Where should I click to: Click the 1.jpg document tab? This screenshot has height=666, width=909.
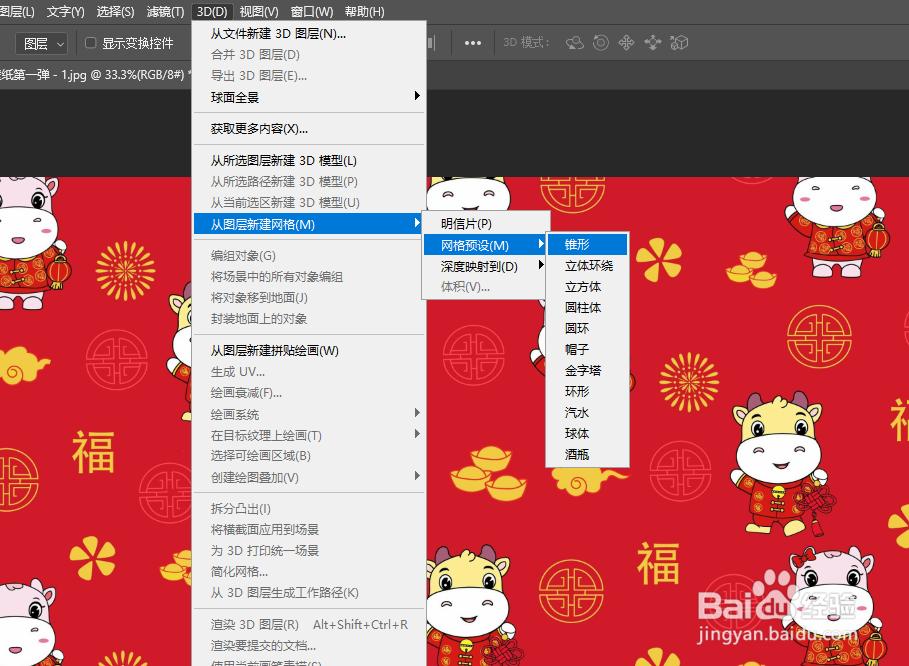94,75
